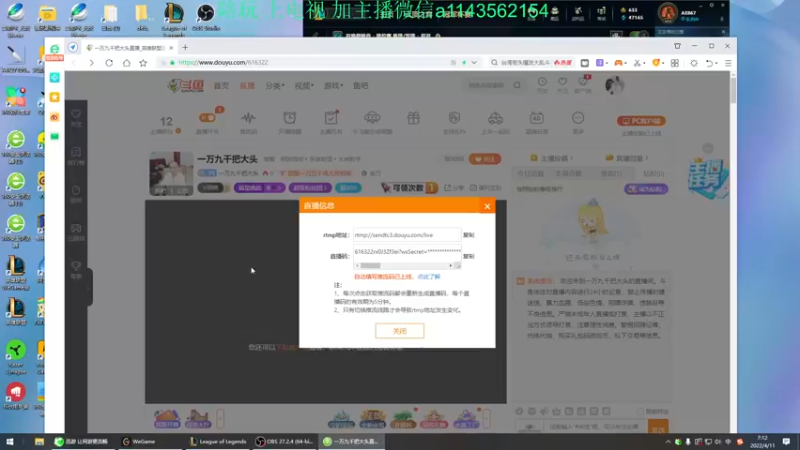
Task: Close the live info dialog with X
Action: click(487, 206)
